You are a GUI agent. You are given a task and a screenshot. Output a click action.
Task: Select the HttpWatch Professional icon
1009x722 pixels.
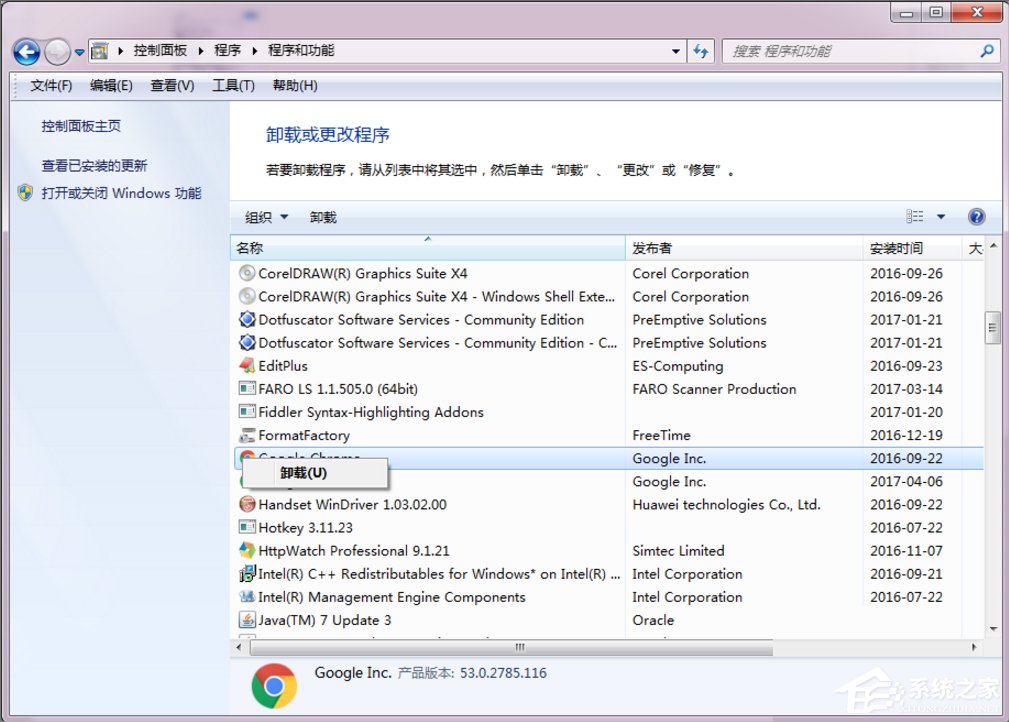246,550
